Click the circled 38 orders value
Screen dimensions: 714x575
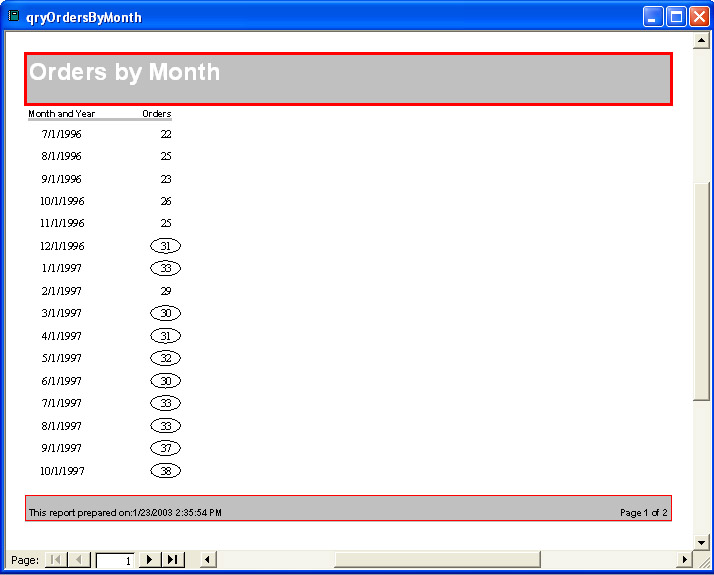pyautogui.click(x=165, y=471)
